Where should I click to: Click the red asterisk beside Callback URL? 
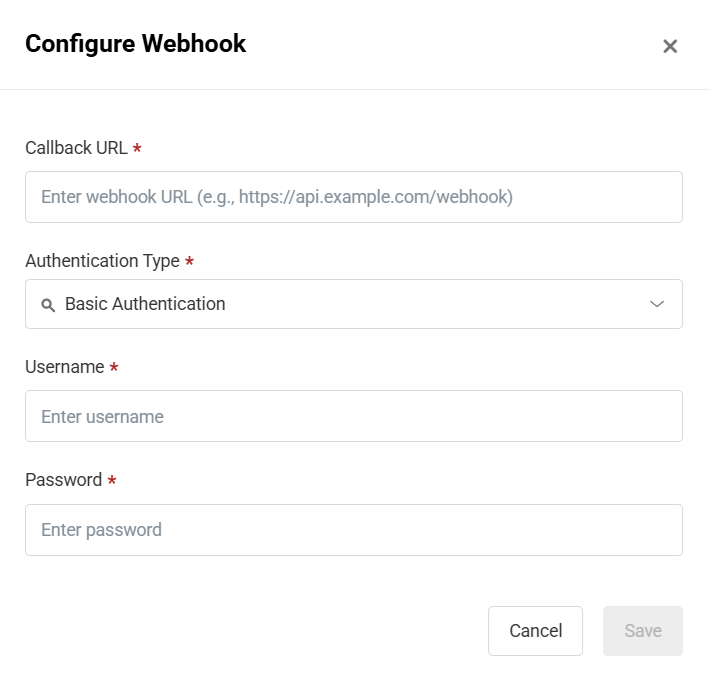pyautogui.click(x=137, y=148)
